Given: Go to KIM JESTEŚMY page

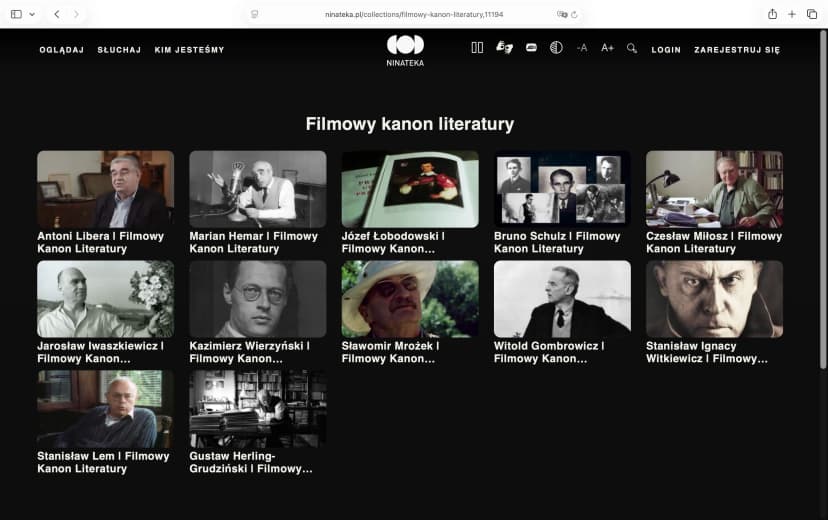Looking at the screenshot, I should pos(189,49).
